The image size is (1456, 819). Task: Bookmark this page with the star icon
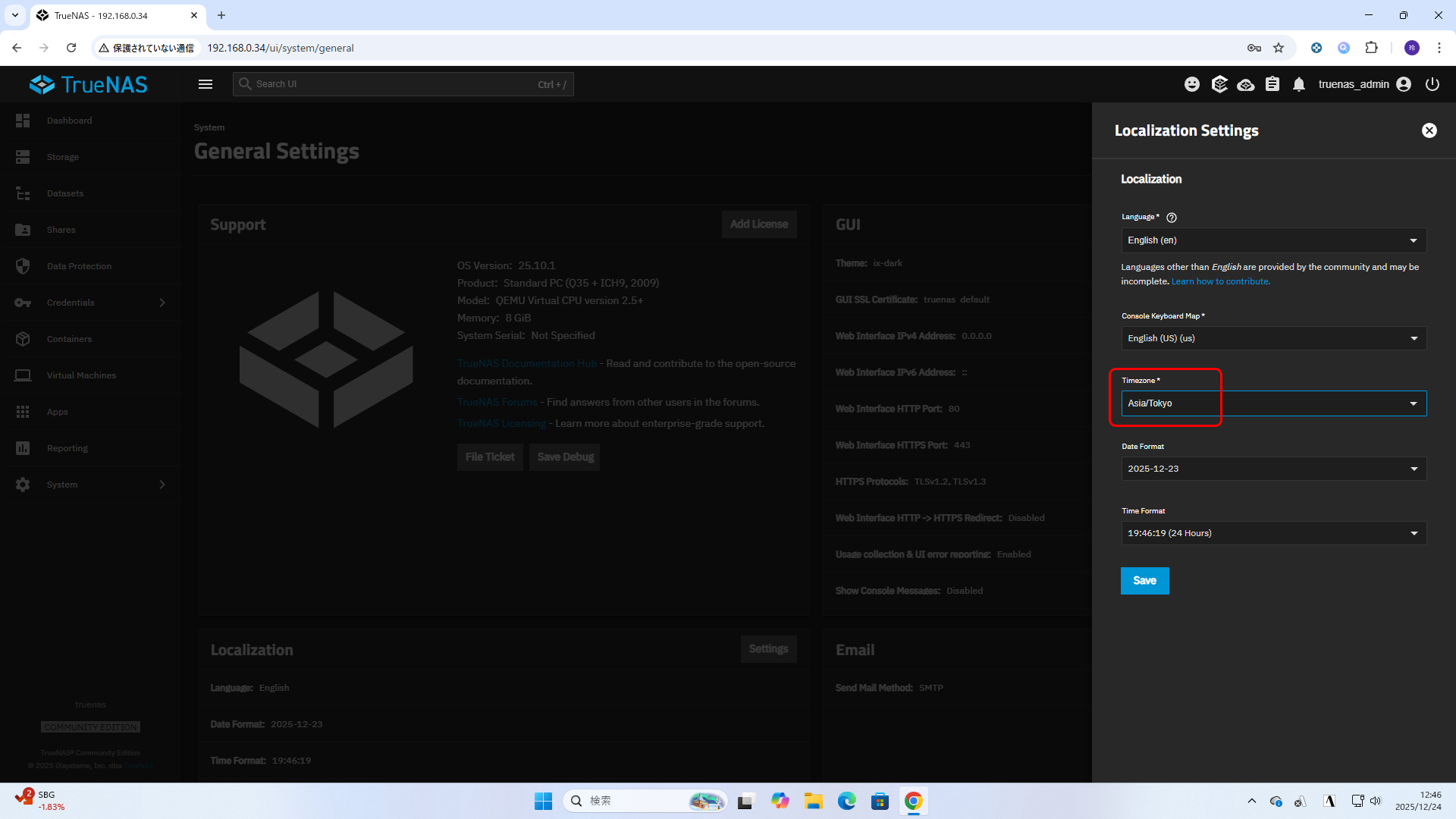pyautogui.click(x=1279, y=48)
